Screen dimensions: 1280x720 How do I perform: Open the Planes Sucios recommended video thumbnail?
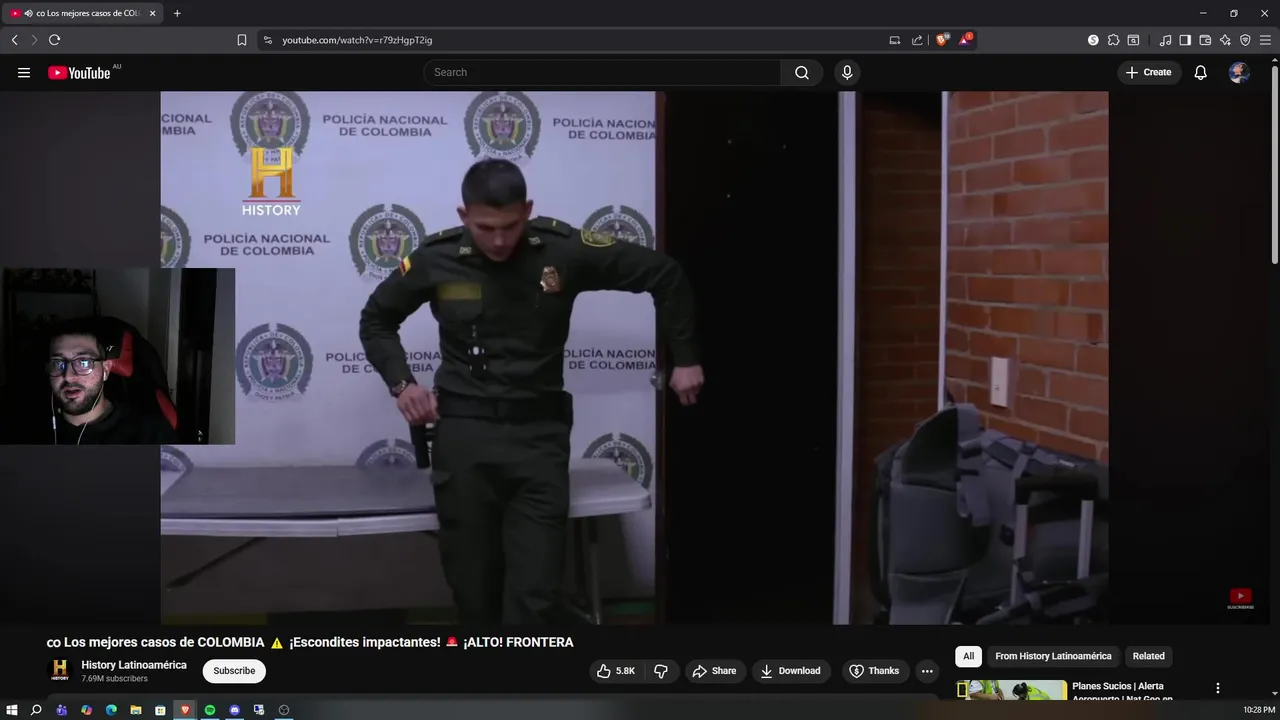[x=1012, y=690]
